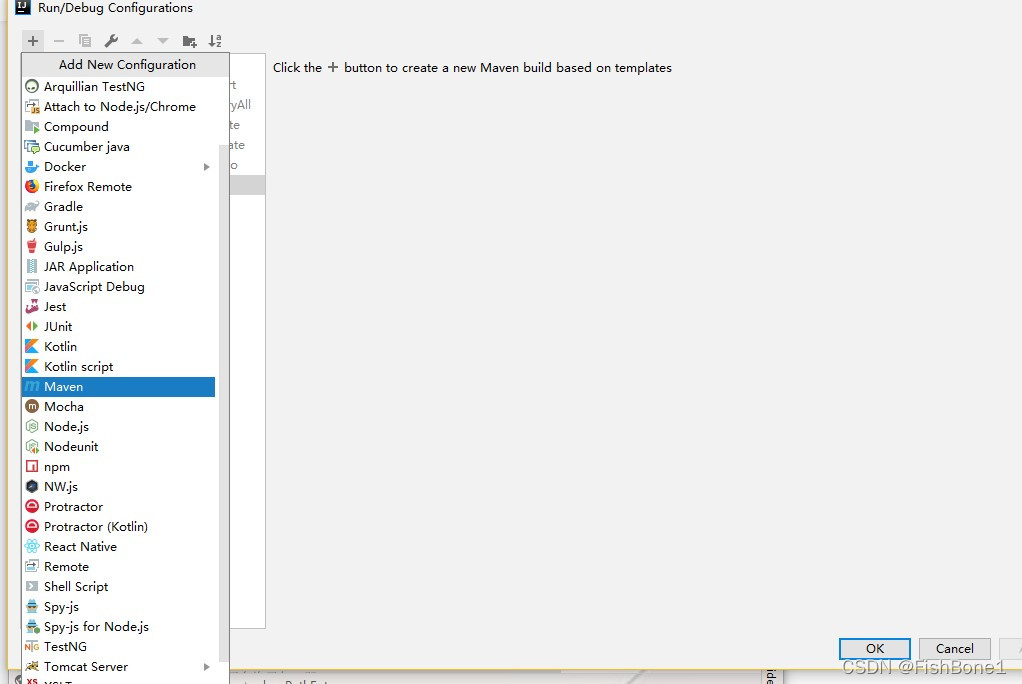1022x684 pixels.
Task: Choose Protractor (Kotlin) entry
Action: (x=119, y=527)
